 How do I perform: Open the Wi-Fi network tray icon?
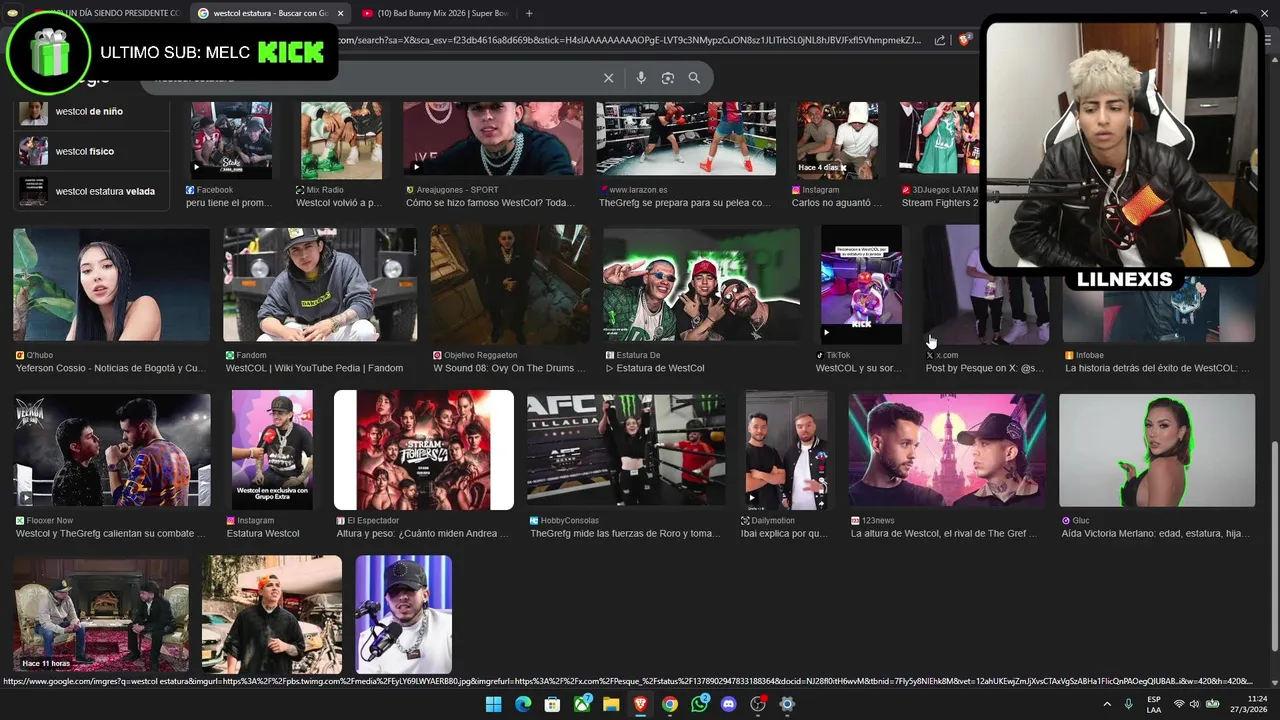1179,704
